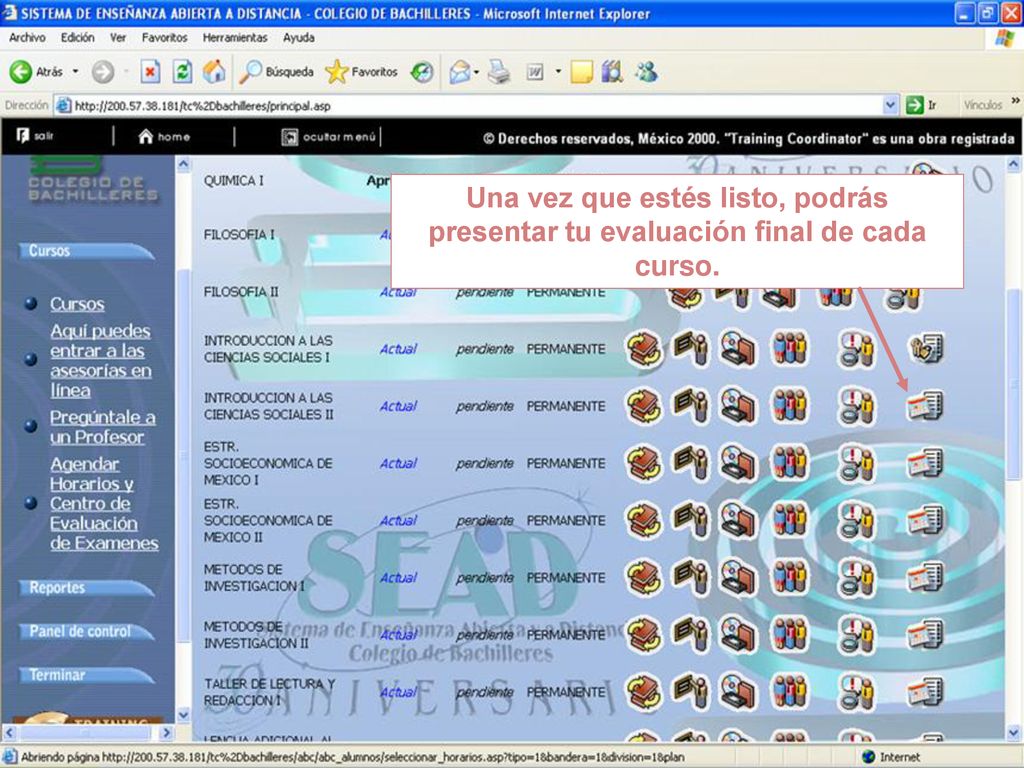Screen dimensions: 1024x768
Task: Click three people icon for Introduccion Ciencias Sociales I
Action: click(x=790, y=349)
